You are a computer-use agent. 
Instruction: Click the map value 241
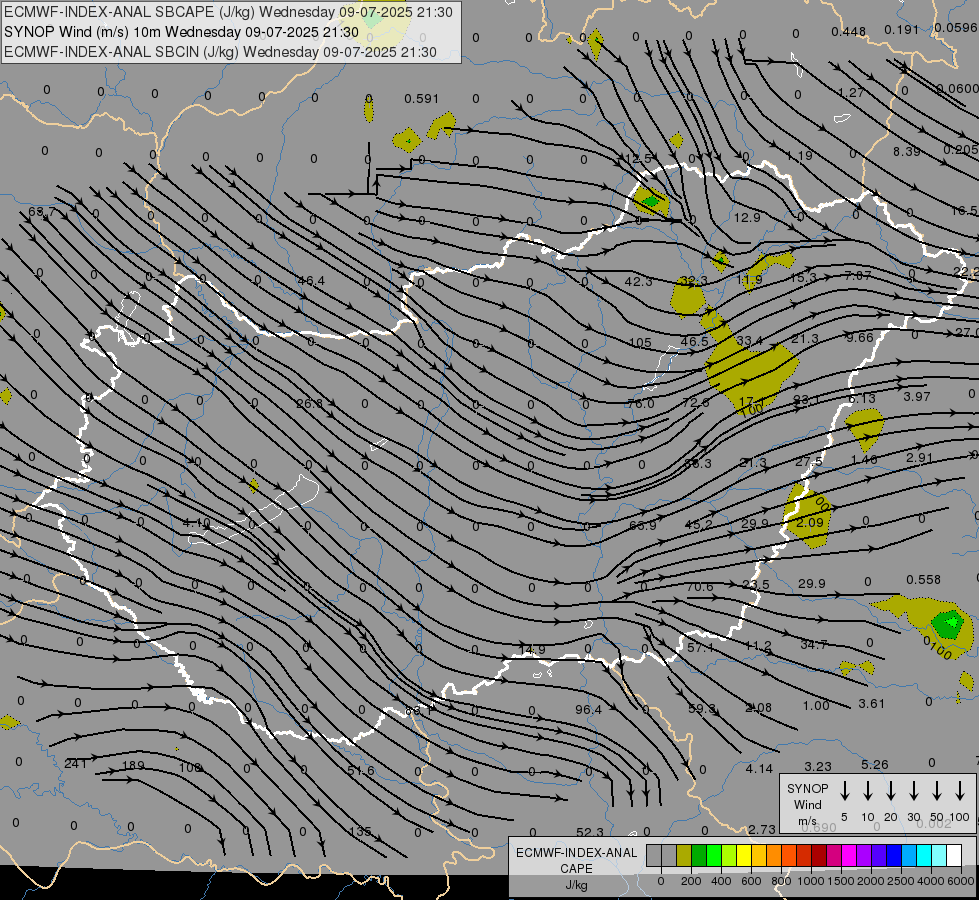point(76,763)
